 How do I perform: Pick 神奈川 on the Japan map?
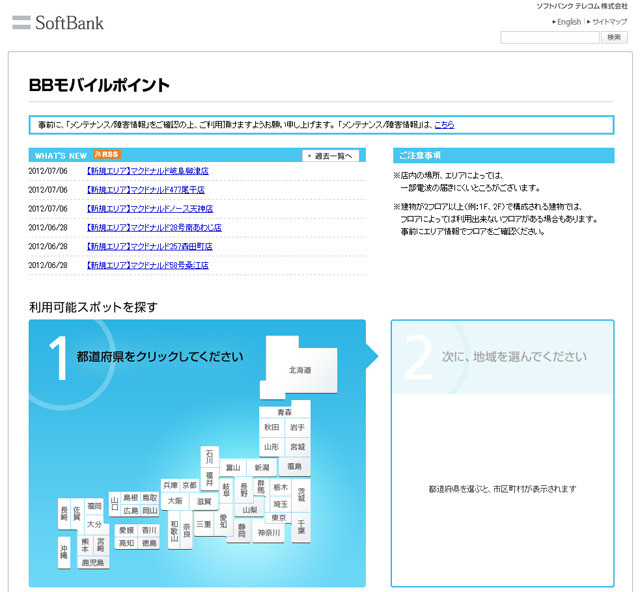pos(269,533)
